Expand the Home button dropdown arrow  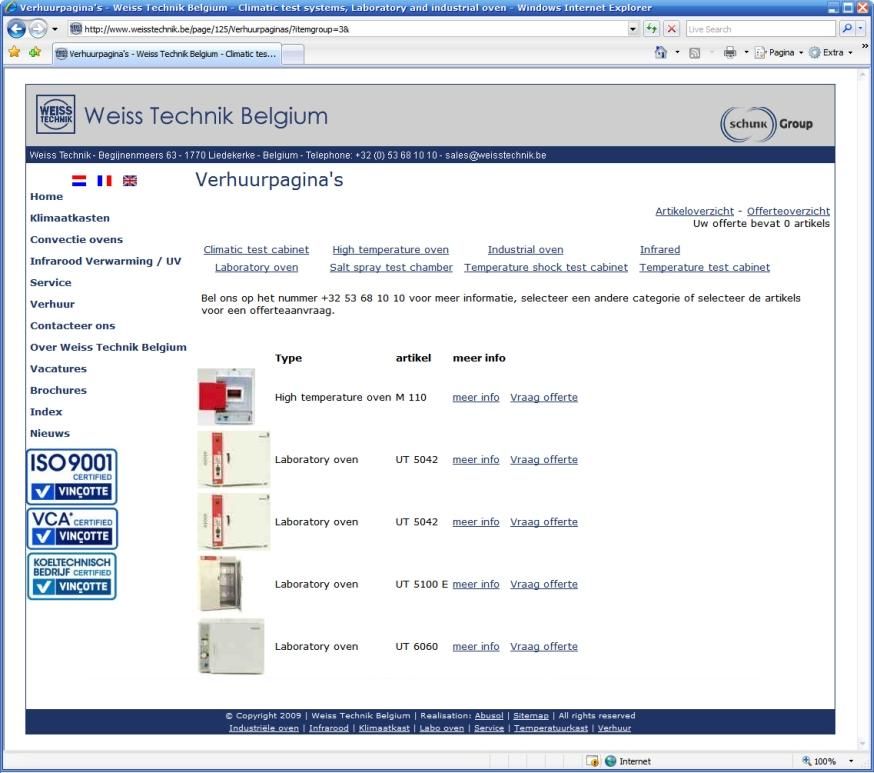(677, 52)
